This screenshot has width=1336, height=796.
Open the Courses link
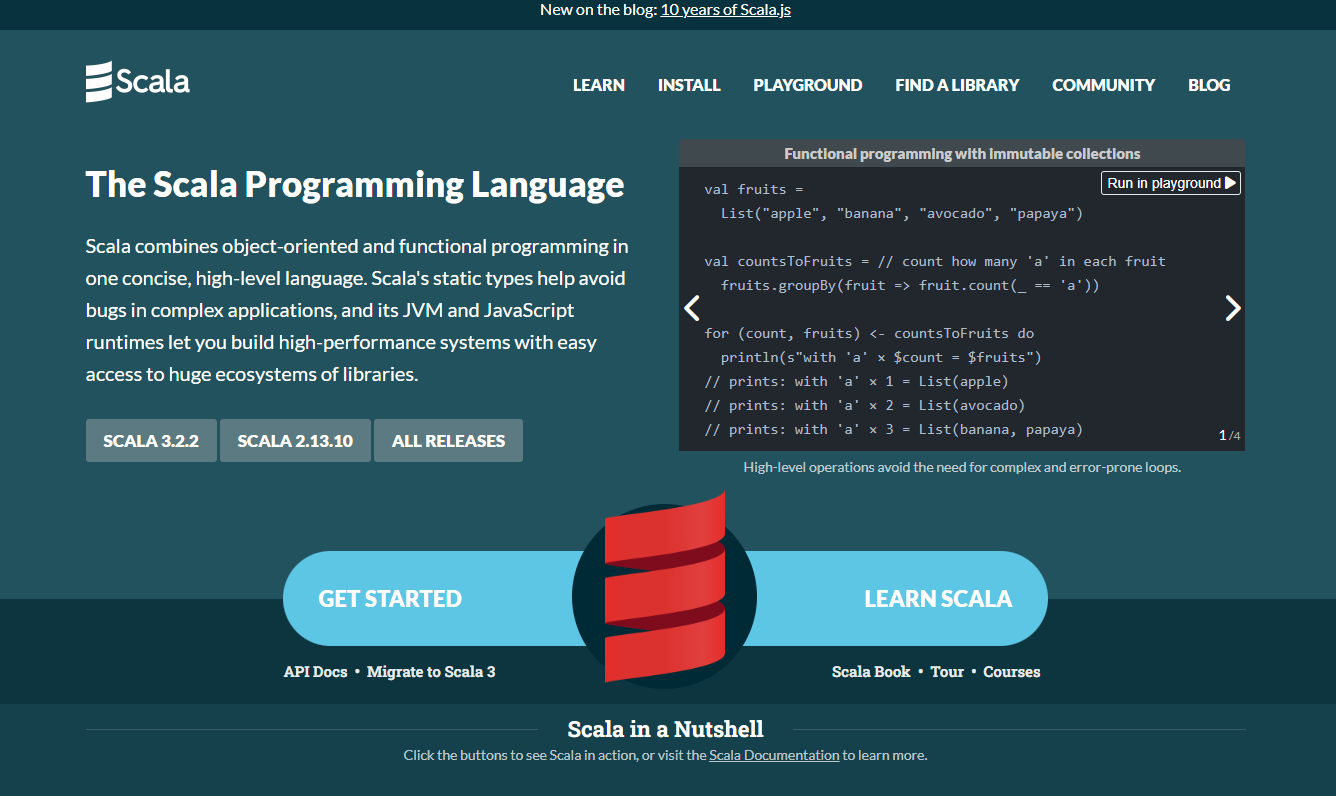[1012, 672]
